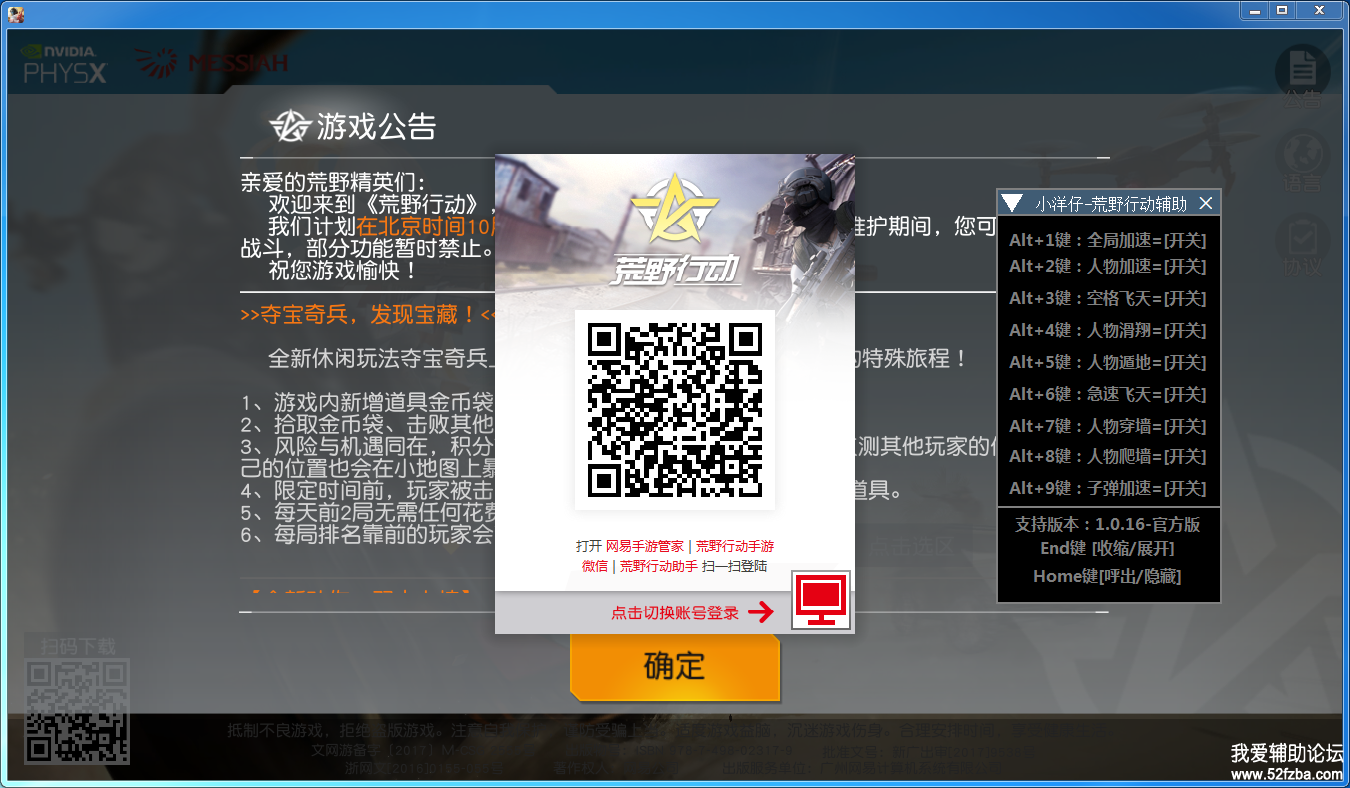Image resolution: width=1350 pixels, height=788 pixels.
Task: Open the 协议 agreement checkmark icon
Action: click(x=1302, y=247)
